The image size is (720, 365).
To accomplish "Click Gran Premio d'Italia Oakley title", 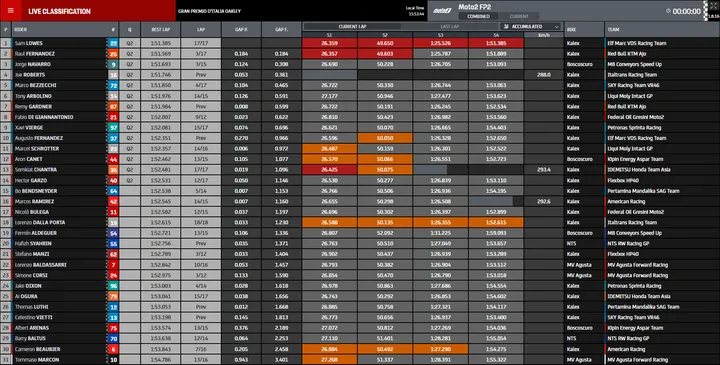I will (x=209, y=11).
